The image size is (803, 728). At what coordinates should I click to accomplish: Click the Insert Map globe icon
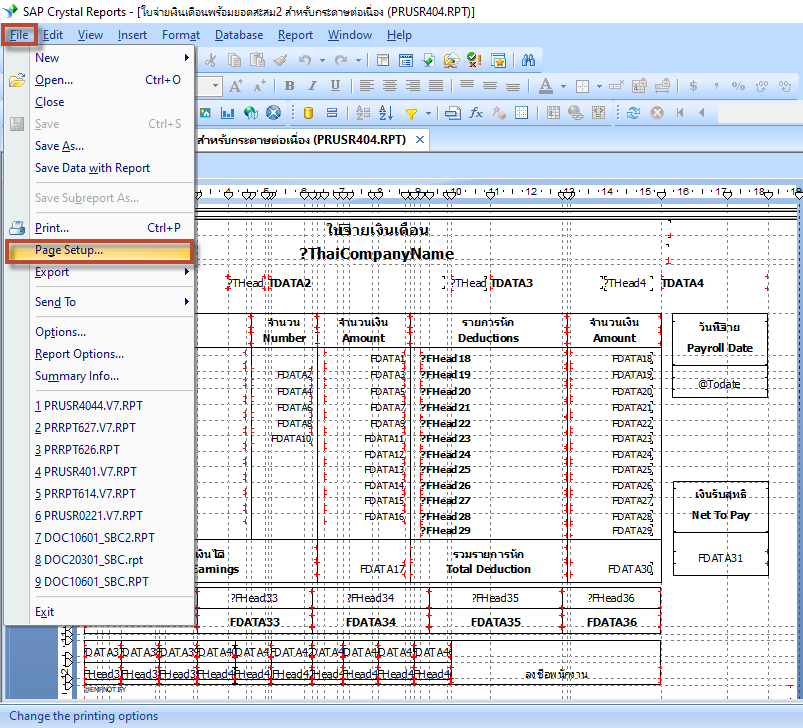click(250, 113)
